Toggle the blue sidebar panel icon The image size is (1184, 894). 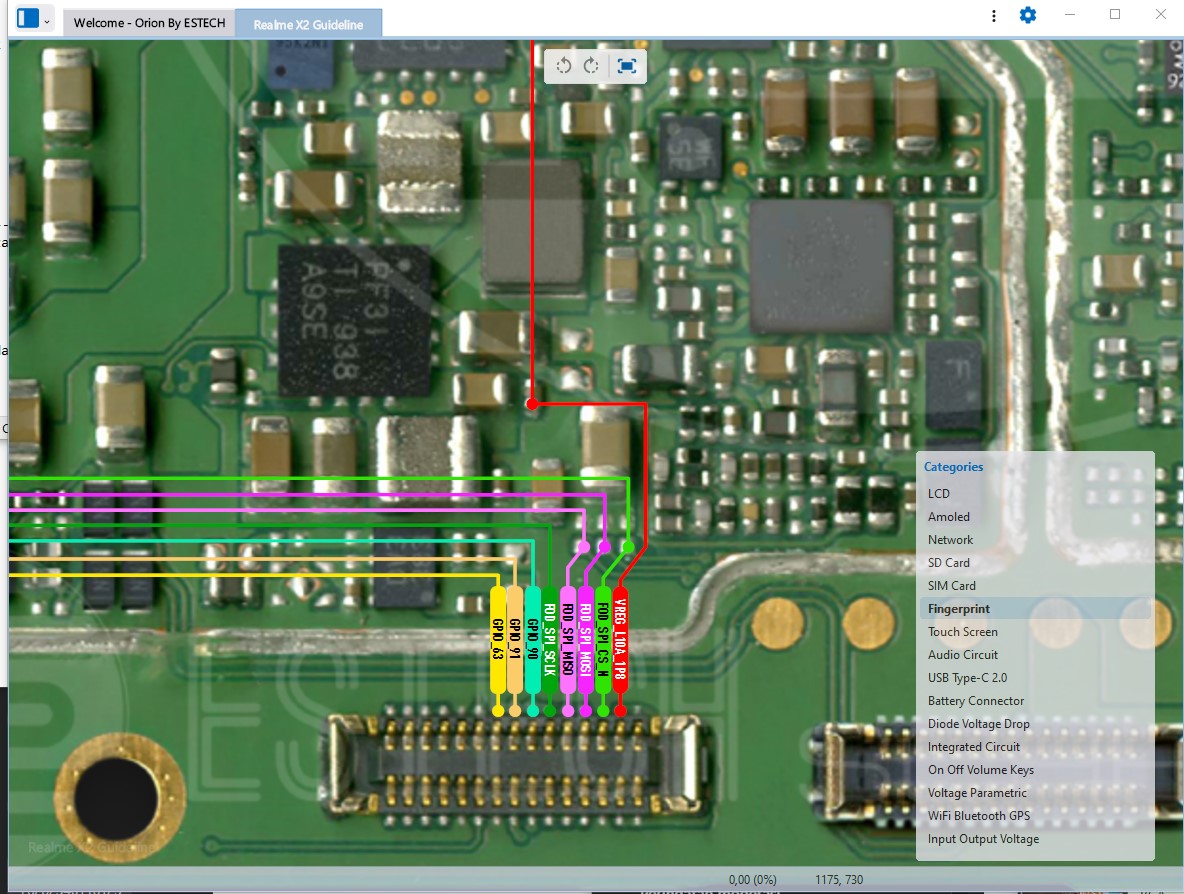(x=28, y=18)
